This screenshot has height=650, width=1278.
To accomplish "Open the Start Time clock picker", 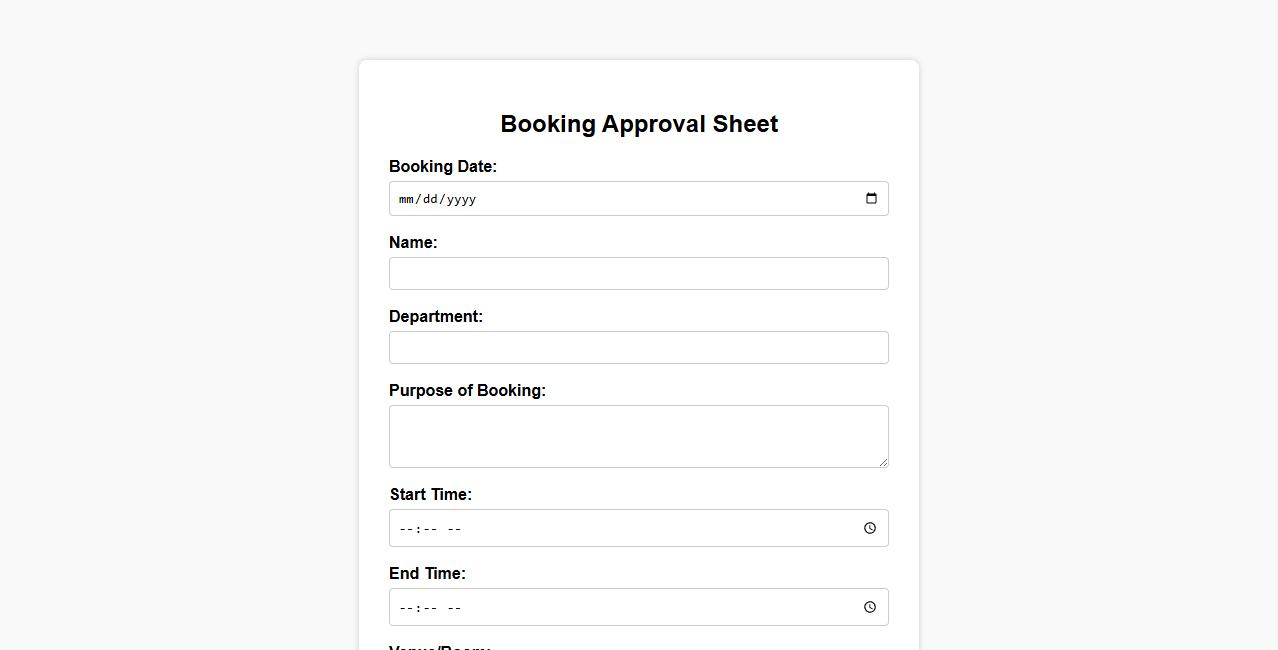I will pyautogui.click(x=870, y=528).
